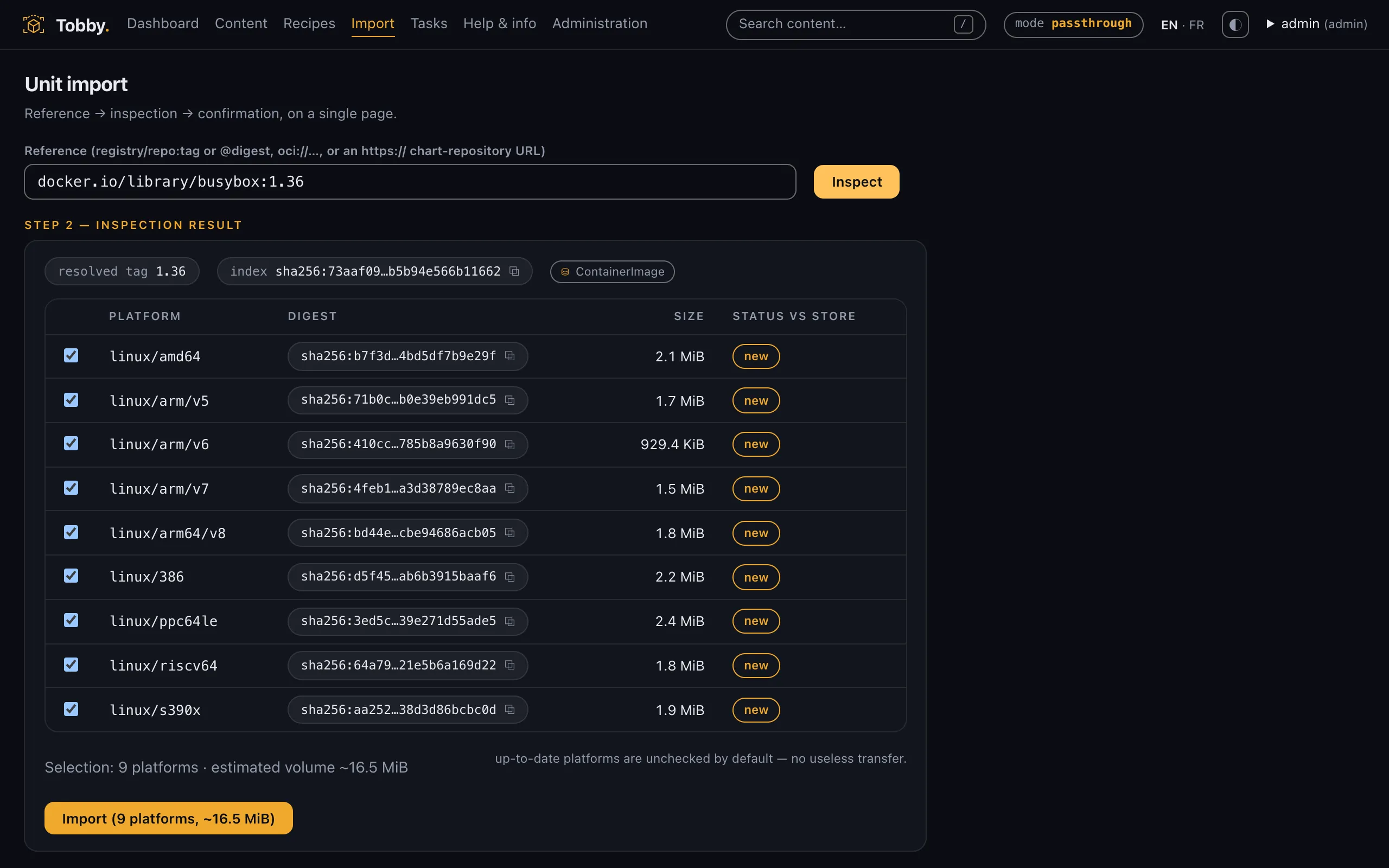Click the sha256:71b0c…b0e39eb991dc5 digest text
The width and height of the screenshot is (1389, 868).
coord(398,400)
